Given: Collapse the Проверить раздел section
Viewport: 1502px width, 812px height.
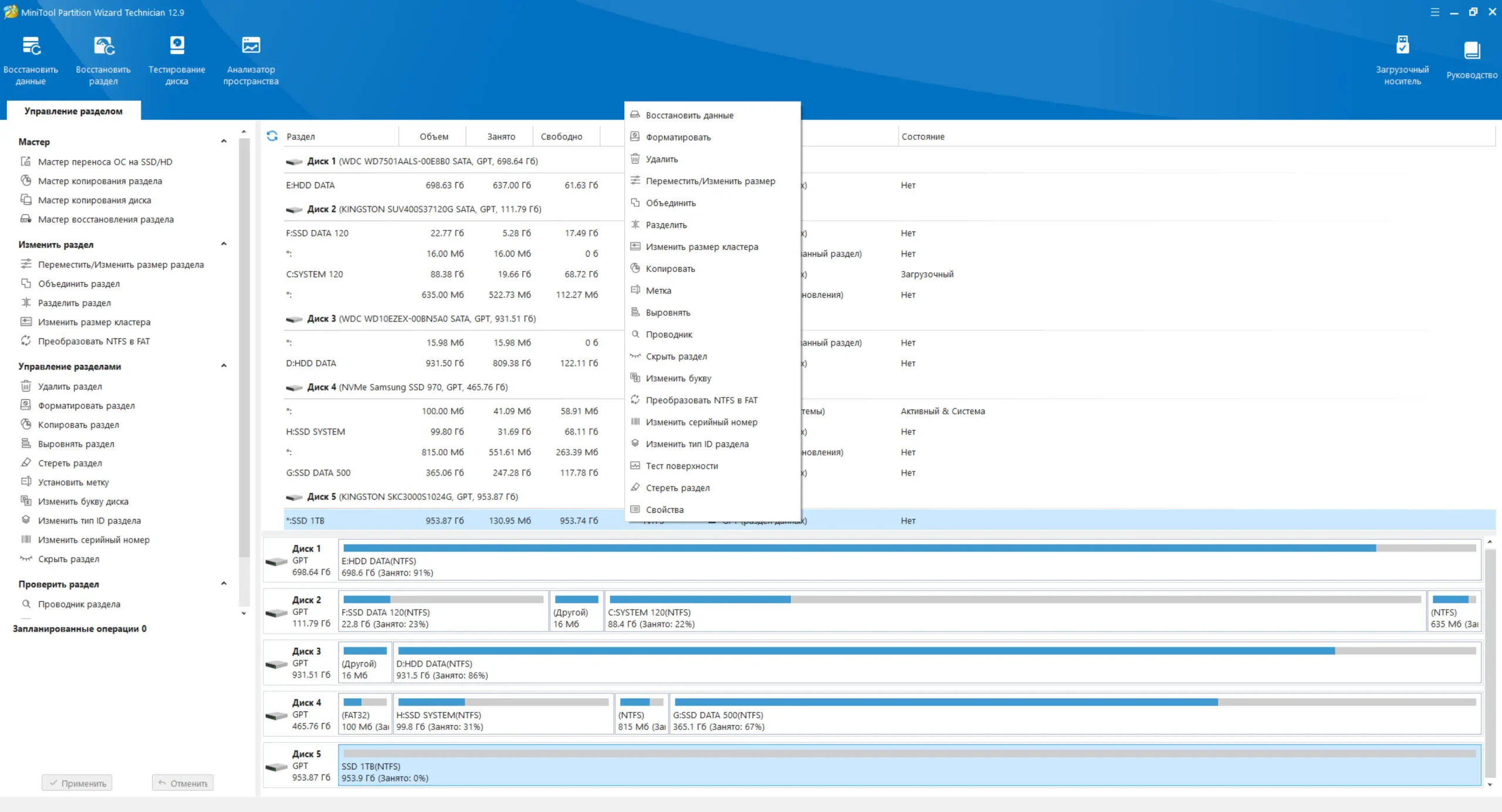Looking at the screenshot, I should pos(224,584).
